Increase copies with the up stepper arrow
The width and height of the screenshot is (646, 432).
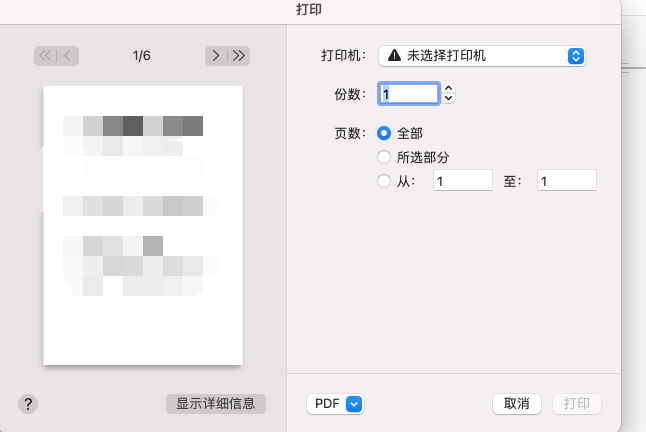pyautogui.click(x=449, y=89)
